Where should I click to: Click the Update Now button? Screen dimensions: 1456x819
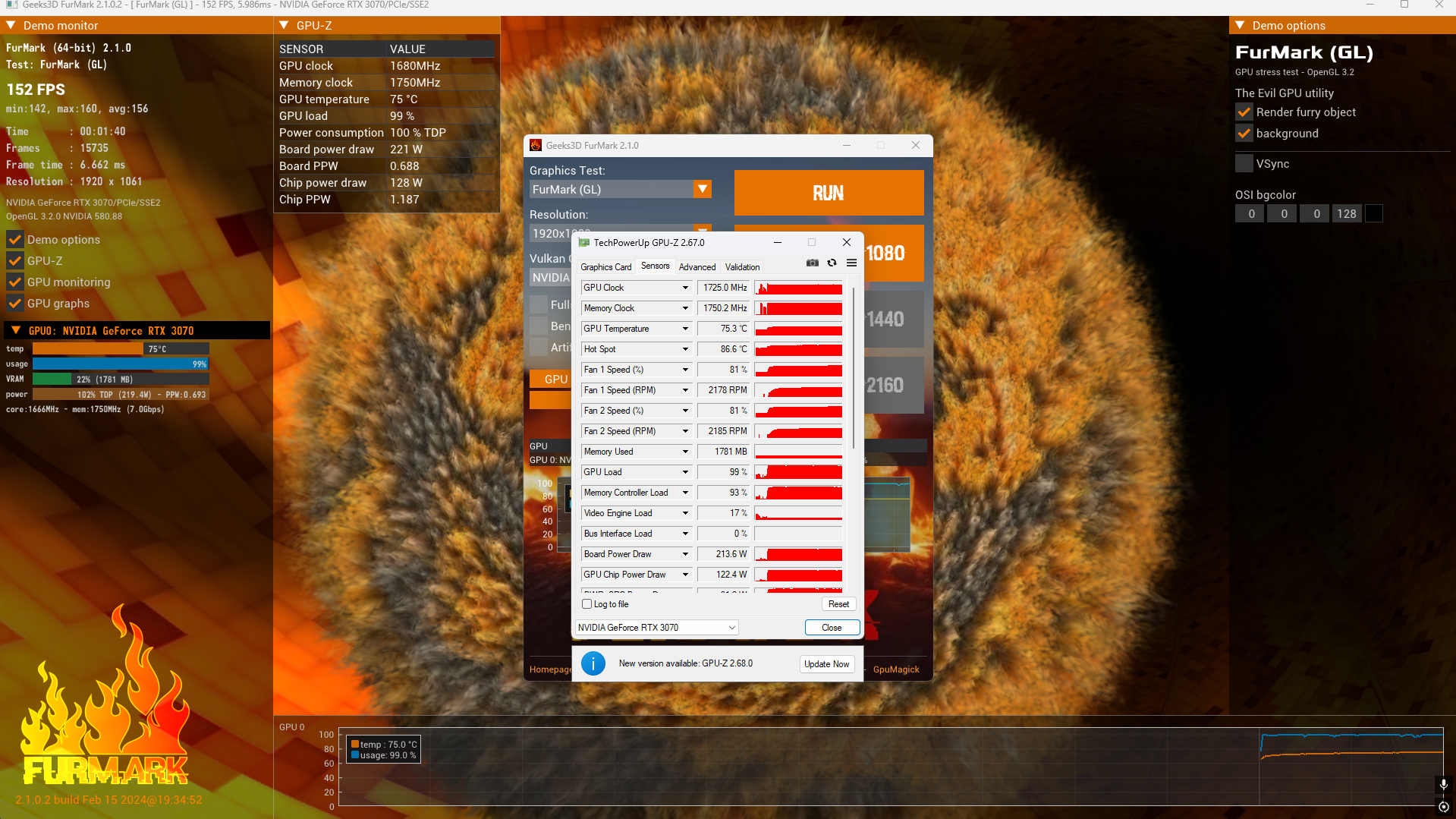[827, 664]
